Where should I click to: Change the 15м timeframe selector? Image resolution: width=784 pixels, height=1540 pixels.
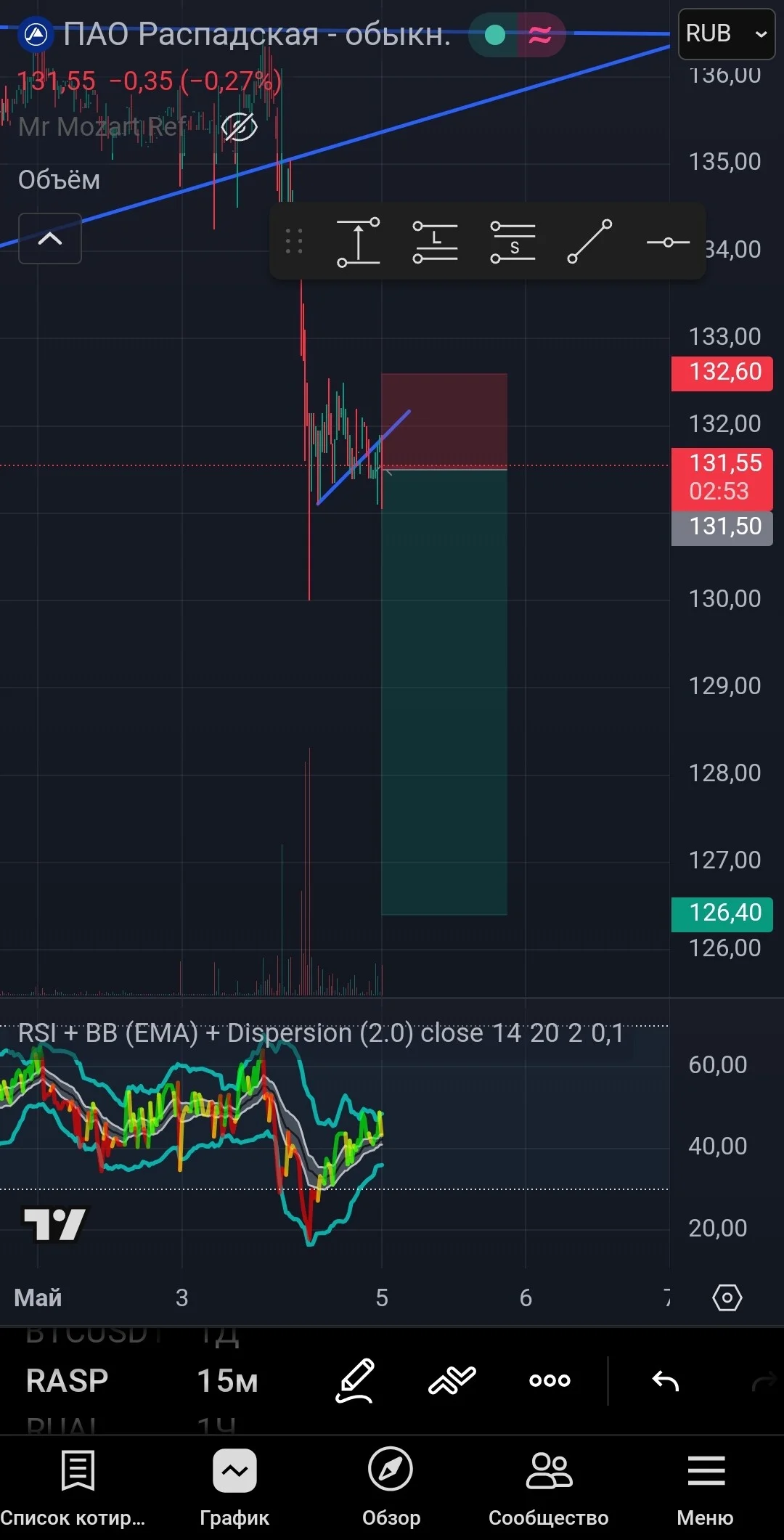pyautogui.click(x=227, y=1380)
